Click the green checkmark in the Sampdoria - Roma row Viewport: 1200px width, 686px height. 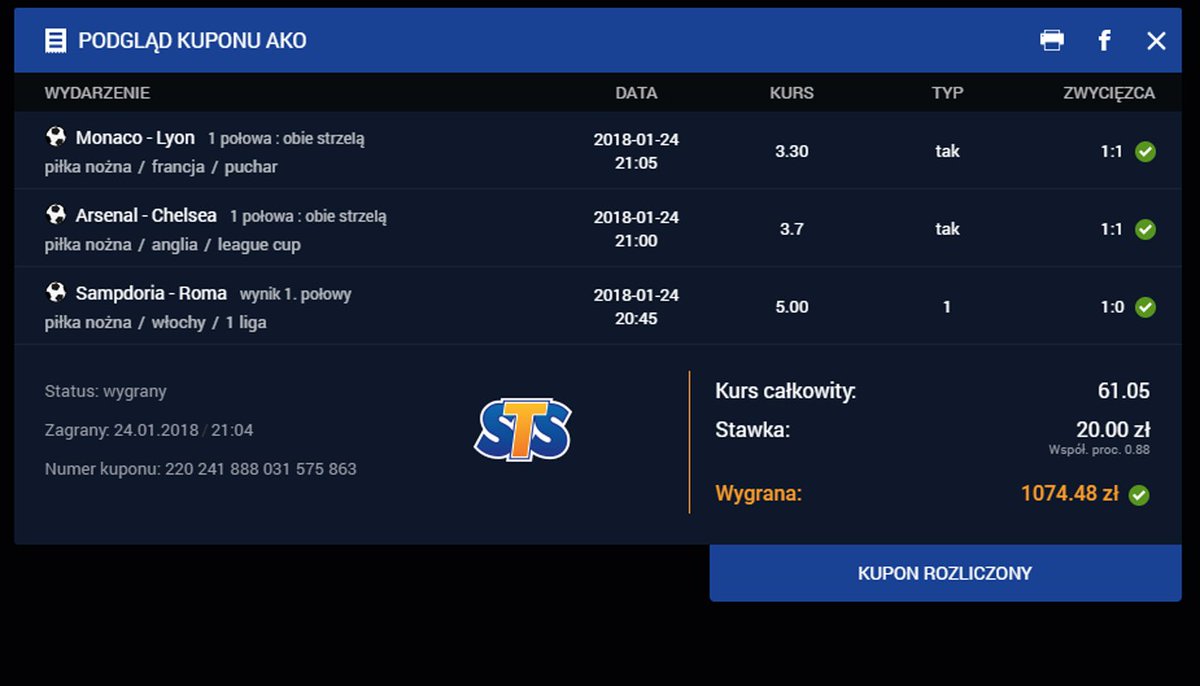1146,308
